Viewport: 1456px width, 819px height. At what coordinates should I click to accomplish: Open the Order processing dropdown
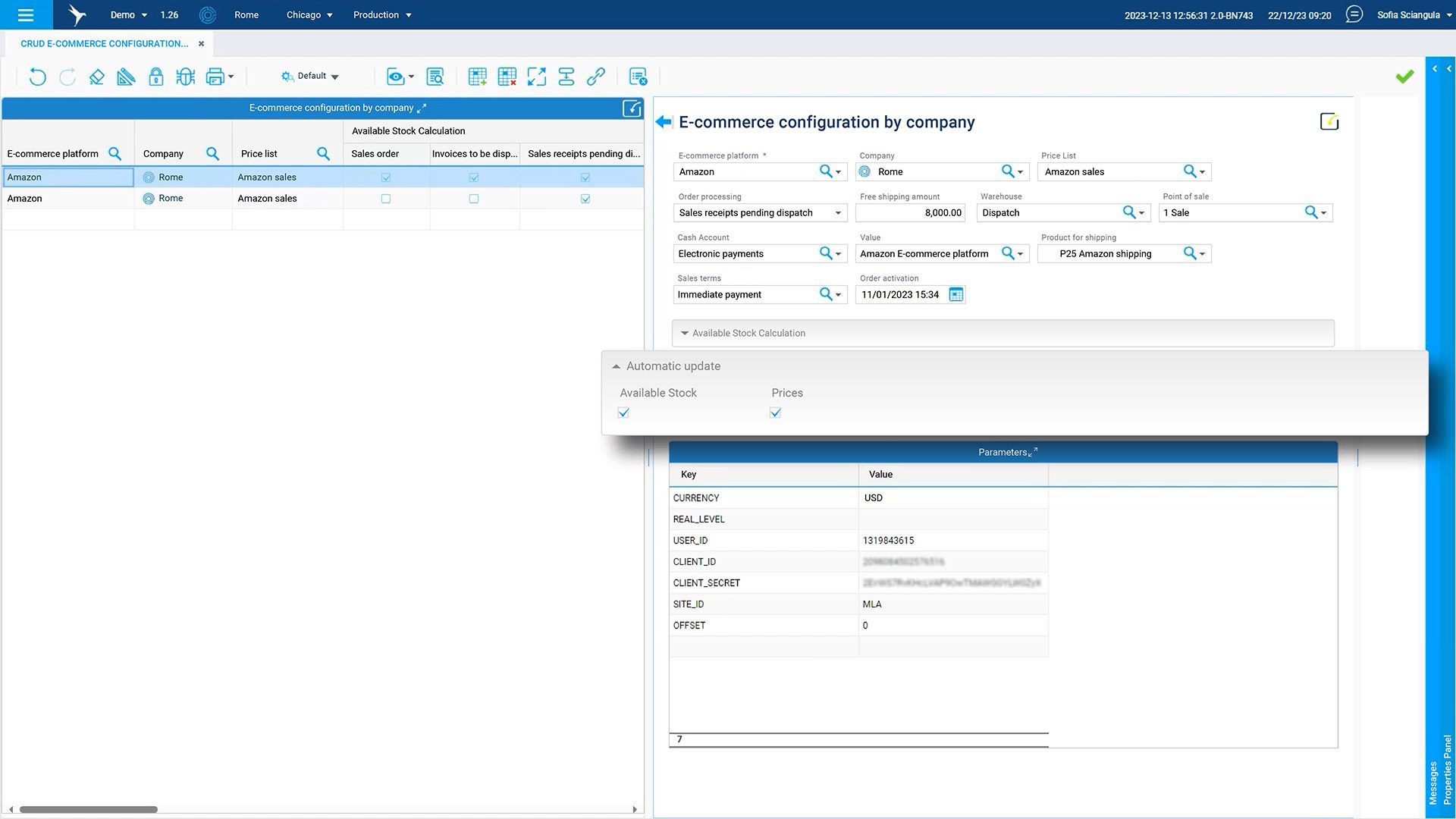point(837,213)
